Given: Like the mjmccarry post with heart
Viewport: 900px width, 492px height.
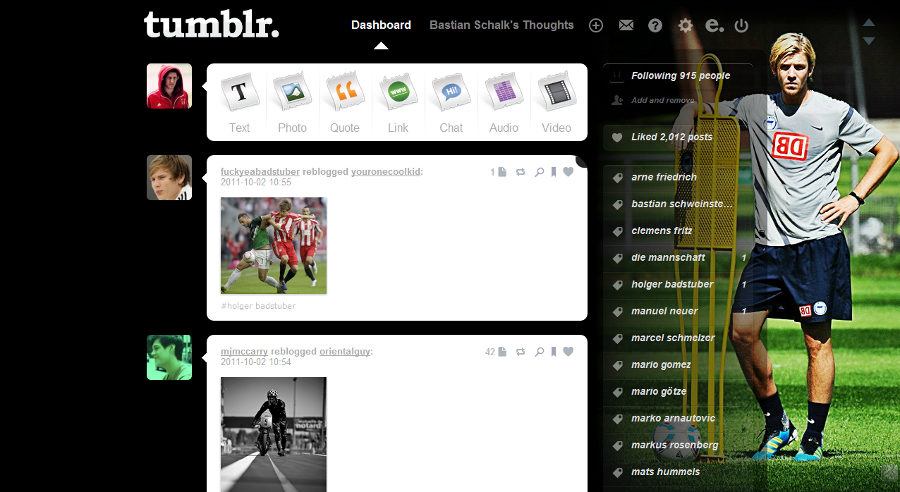Looking at the screenshot, I should 568,351.
